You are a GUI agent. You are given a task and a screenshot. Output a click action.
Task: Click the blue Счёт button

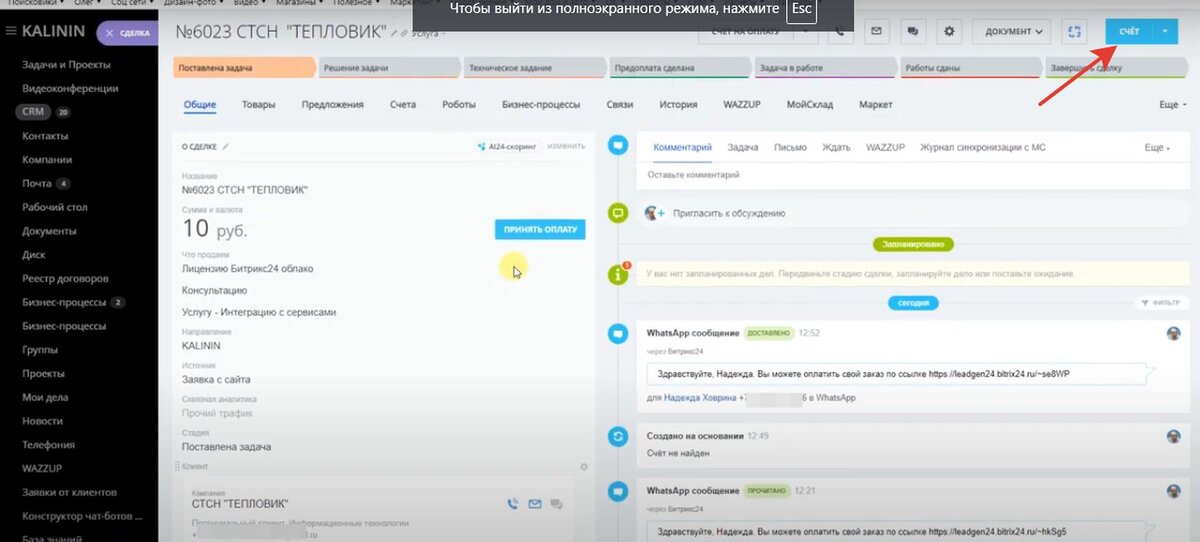[x=1130, y=31]
